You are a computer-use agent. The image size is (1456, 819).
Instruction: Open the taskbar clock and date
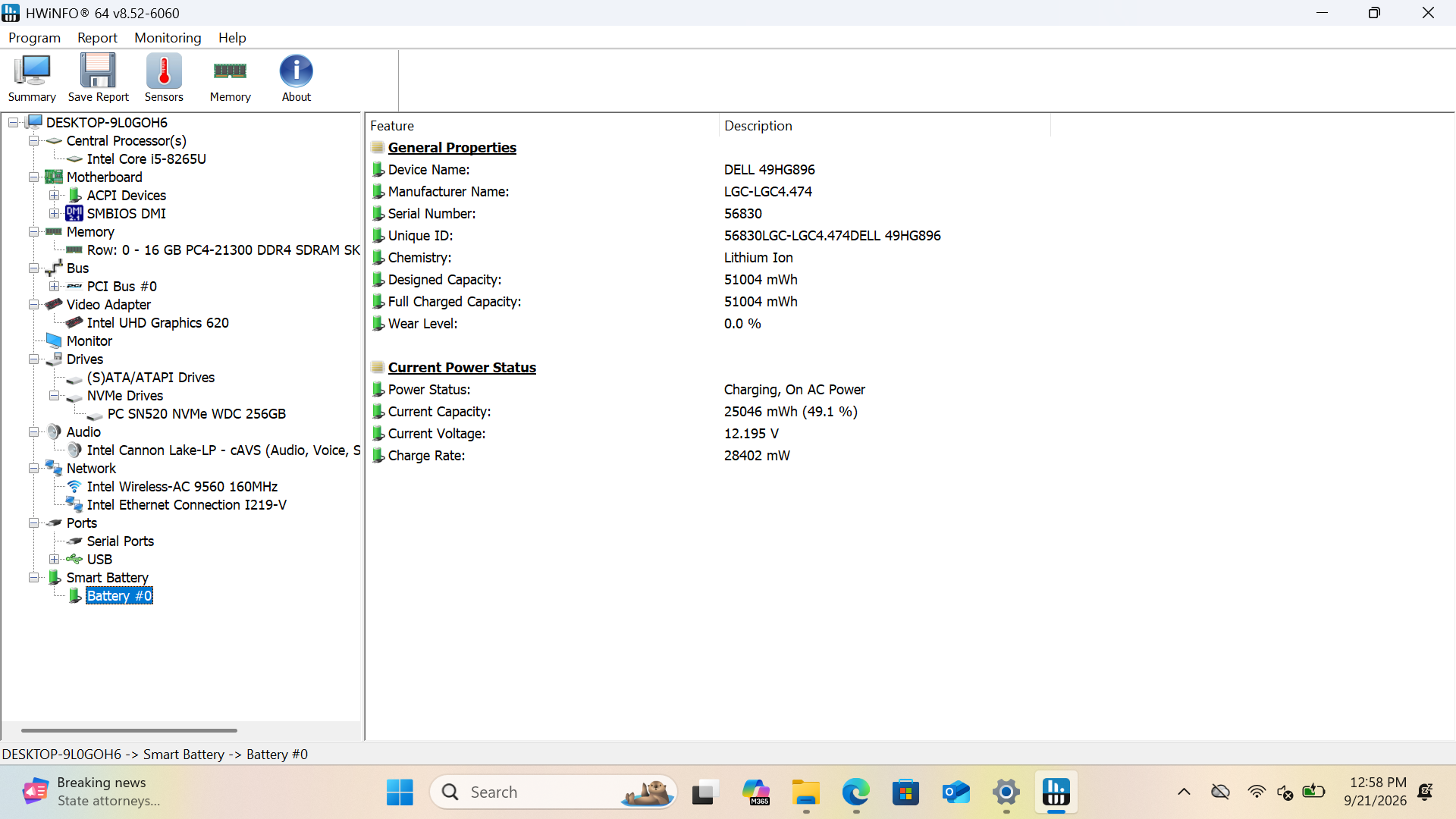pyautogui.click(x=1376, y=792)
